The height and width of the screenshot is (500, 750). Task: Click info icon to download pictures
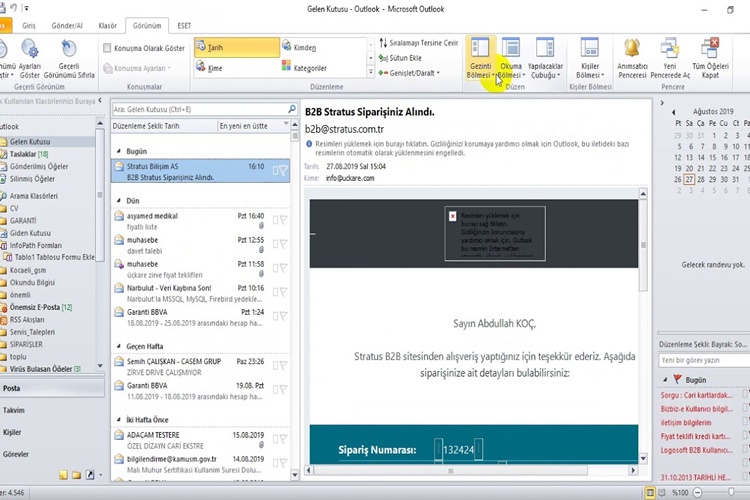coord(309,144)
